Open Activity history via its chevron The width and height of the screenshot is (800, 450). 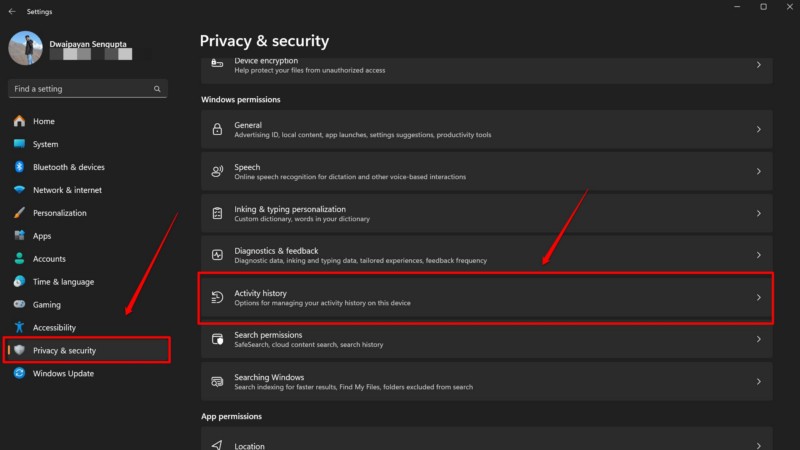click(x=758, y=298)
